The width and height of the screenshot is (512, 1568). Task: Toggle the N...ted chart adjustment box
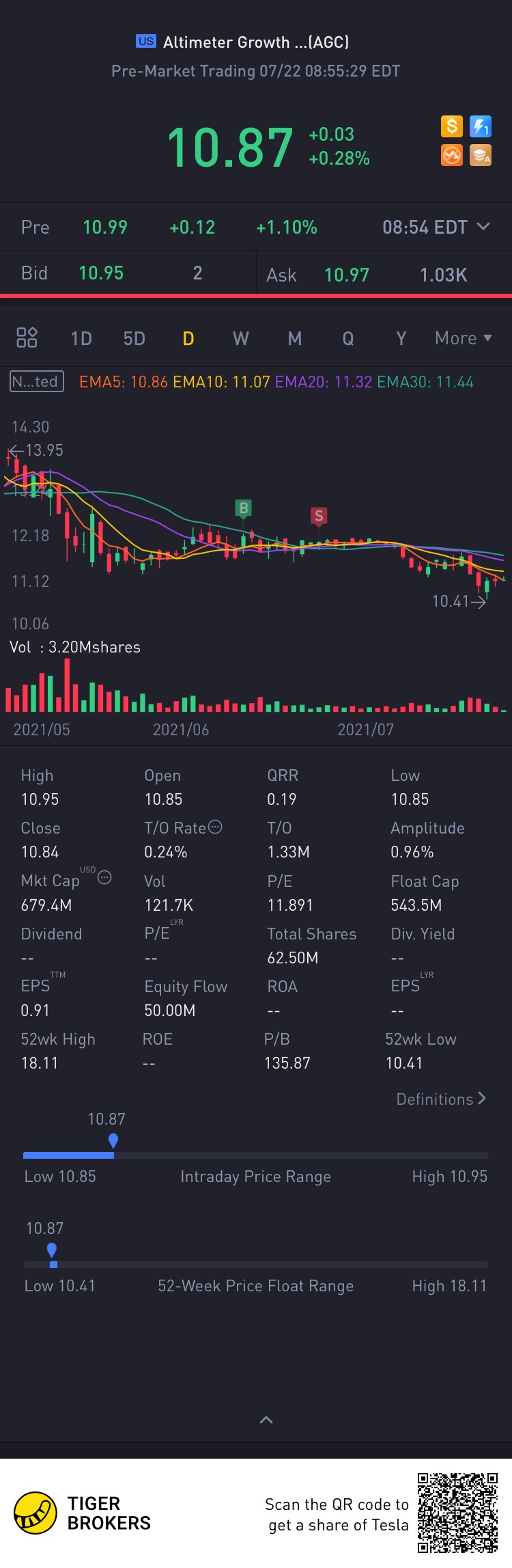pyautogui.click(x=37, y=381)
